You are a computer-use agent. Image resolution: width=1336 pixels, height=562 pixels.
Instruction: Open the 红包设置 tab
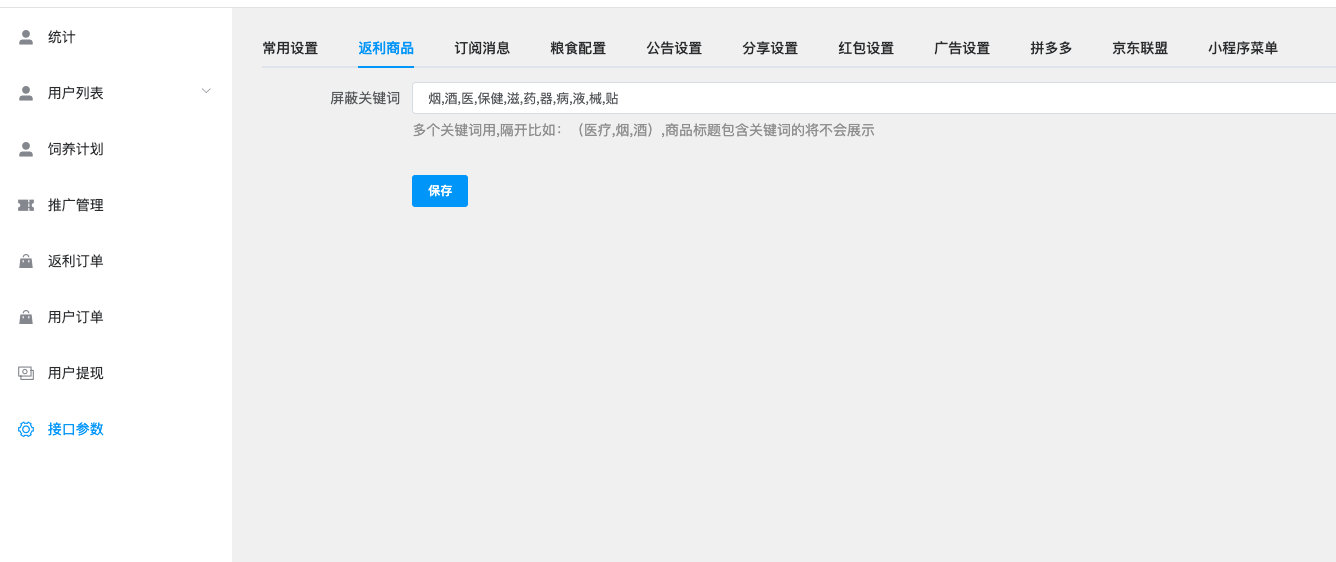tap(866, 48)
